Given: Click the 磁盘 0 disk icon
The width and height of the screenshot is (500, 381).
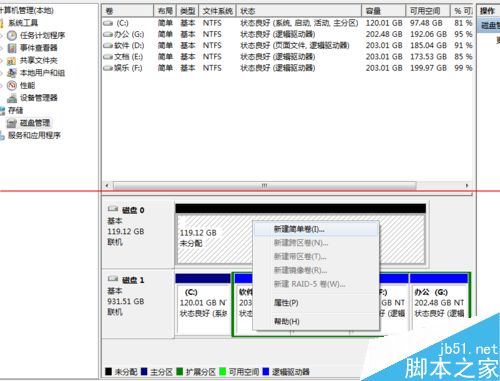Looking at the screenshot, I should pyautogui.click(x=113, y=209).
